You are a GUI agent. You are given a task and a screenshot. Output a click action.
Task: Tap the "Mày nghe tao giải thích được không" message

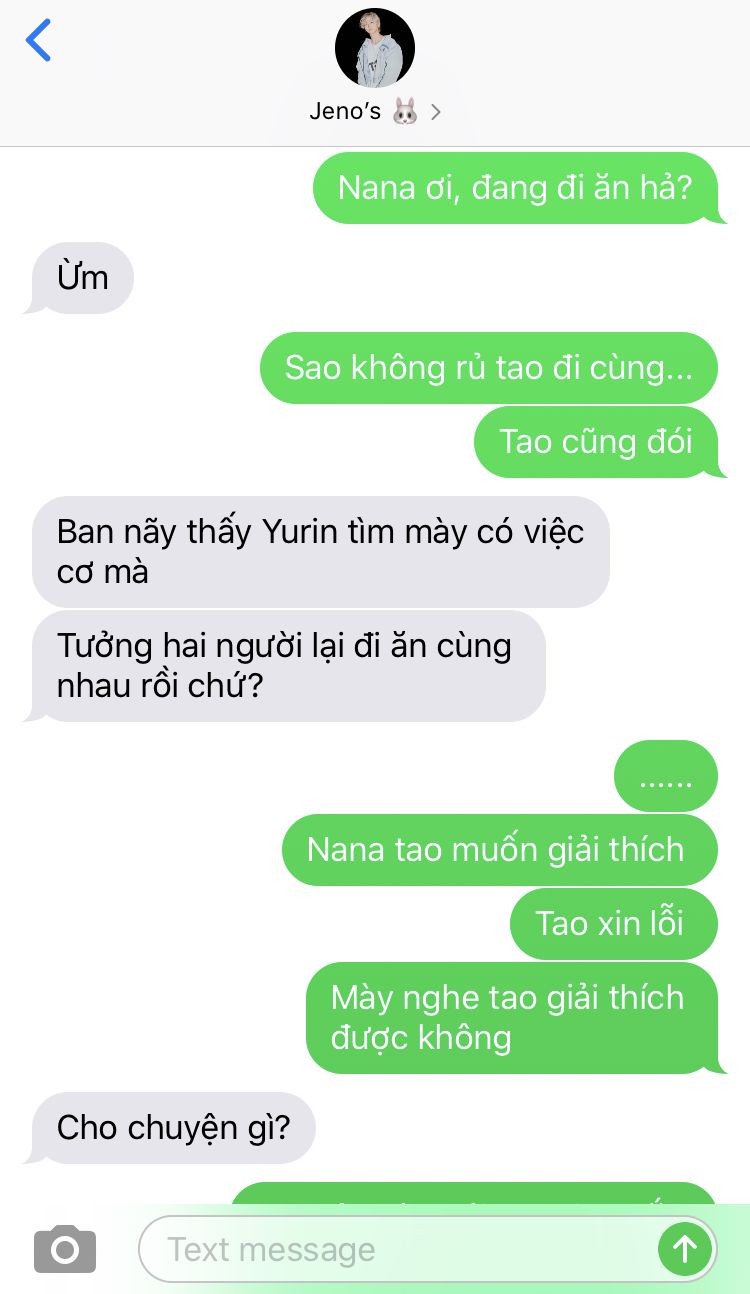coord(514,1018)
